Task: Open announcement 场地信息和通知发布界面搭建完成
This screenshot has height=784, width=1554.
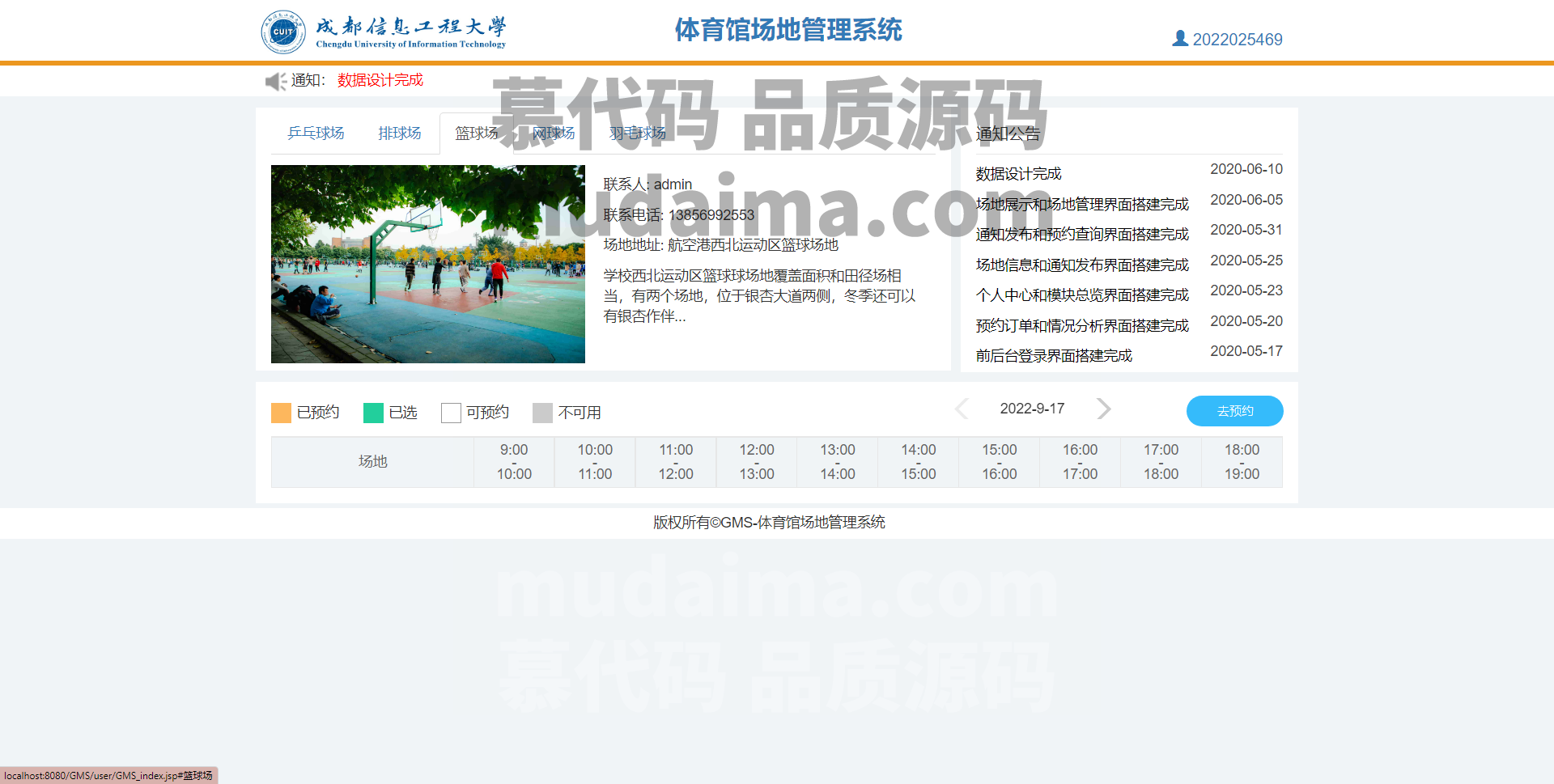Action: 1082,265
